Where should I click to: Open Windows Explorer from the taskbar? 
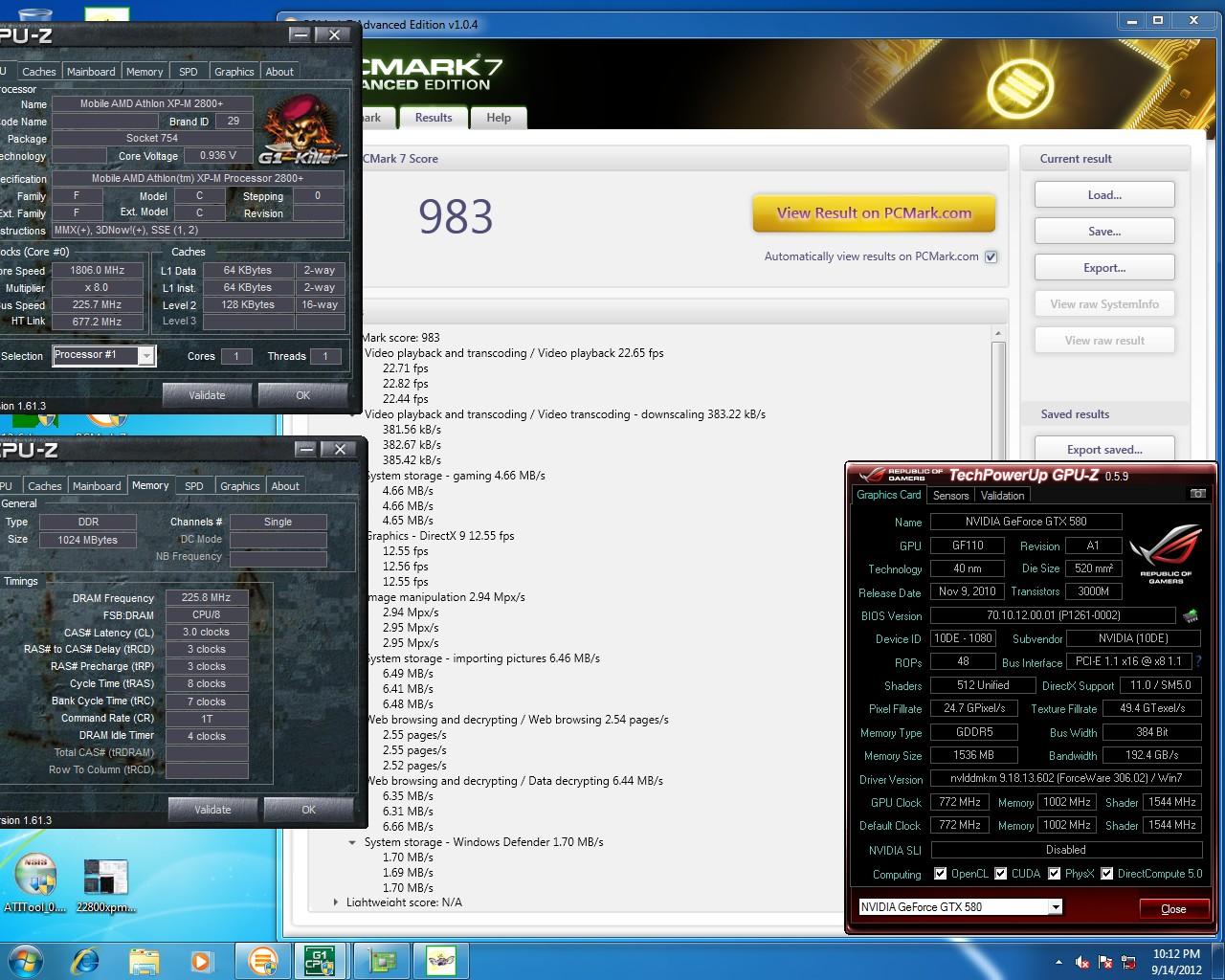click(144, 960)
